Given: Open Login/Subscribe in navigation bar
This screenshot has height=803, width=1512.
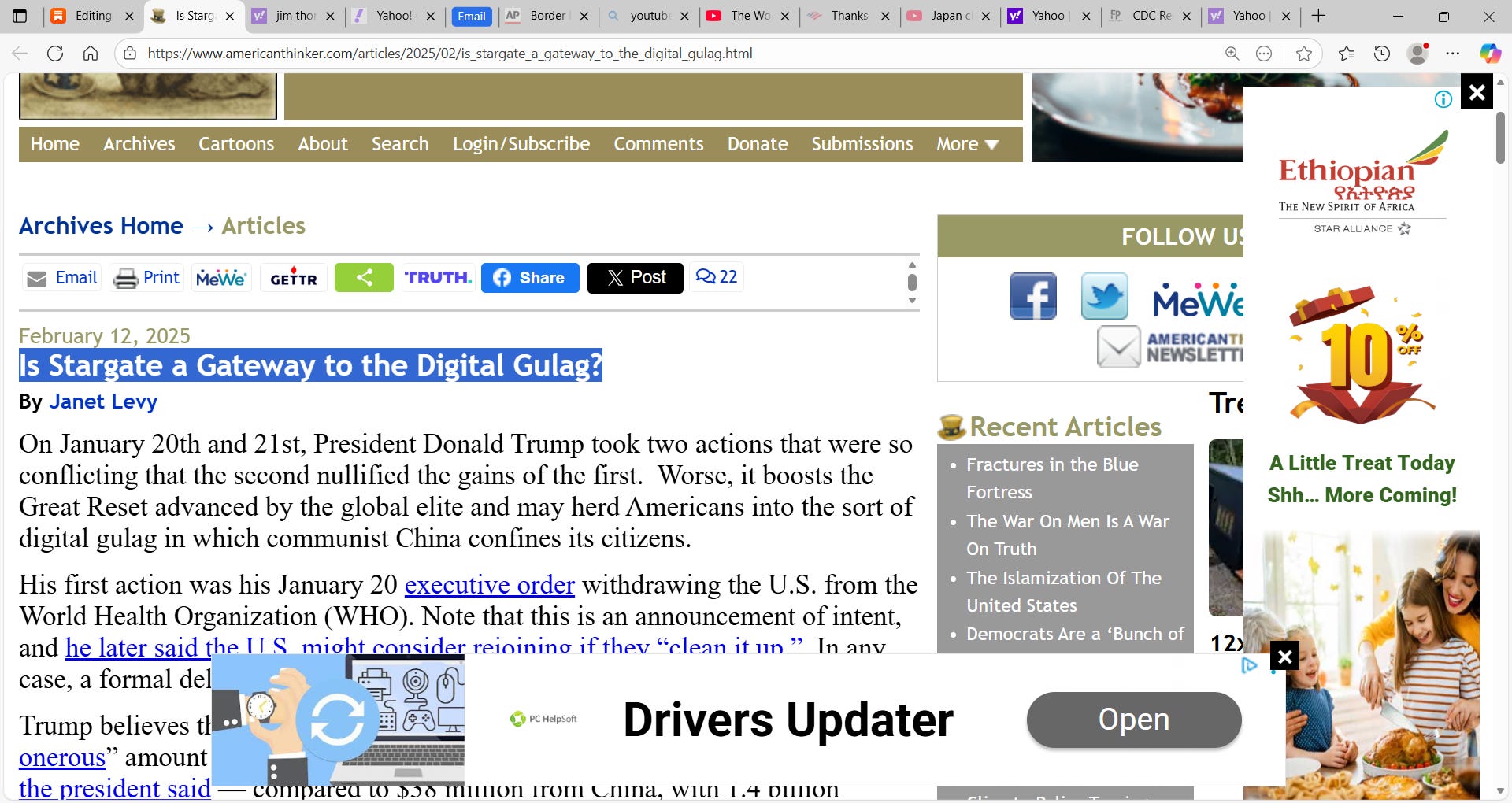Looking at the screenshot, I should pyautogui.click(x=521, y=144).
